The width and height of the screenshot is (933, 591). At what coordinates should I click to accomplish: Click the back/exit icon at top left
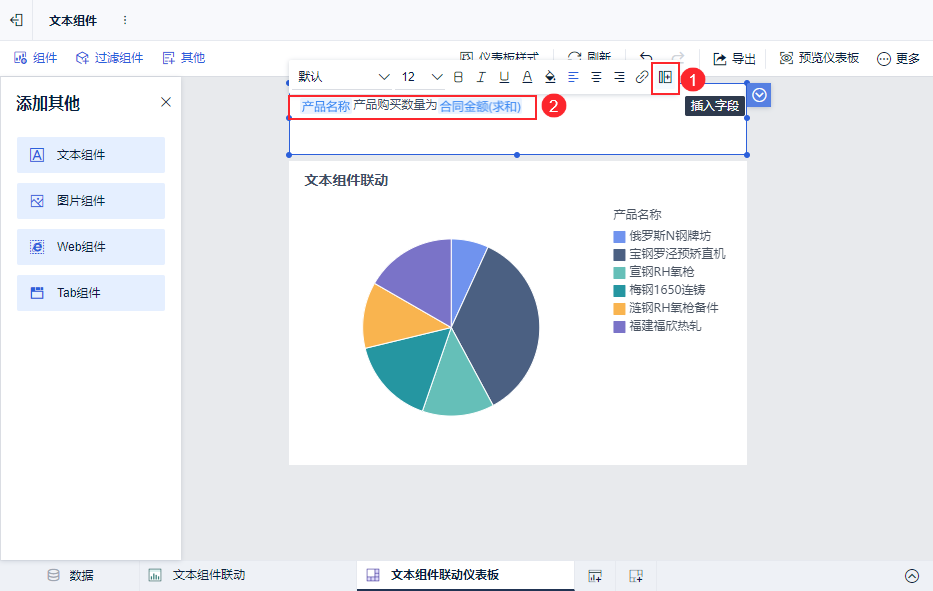pos(16,20)
